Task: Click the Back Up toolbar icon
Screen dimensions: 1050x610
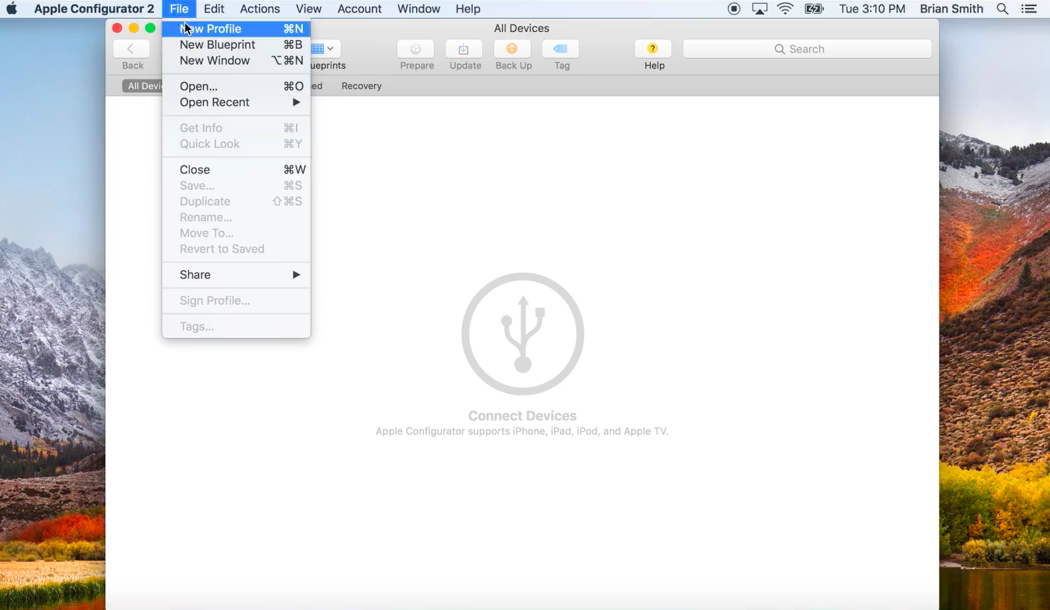Action: click(x=512, y=49)
